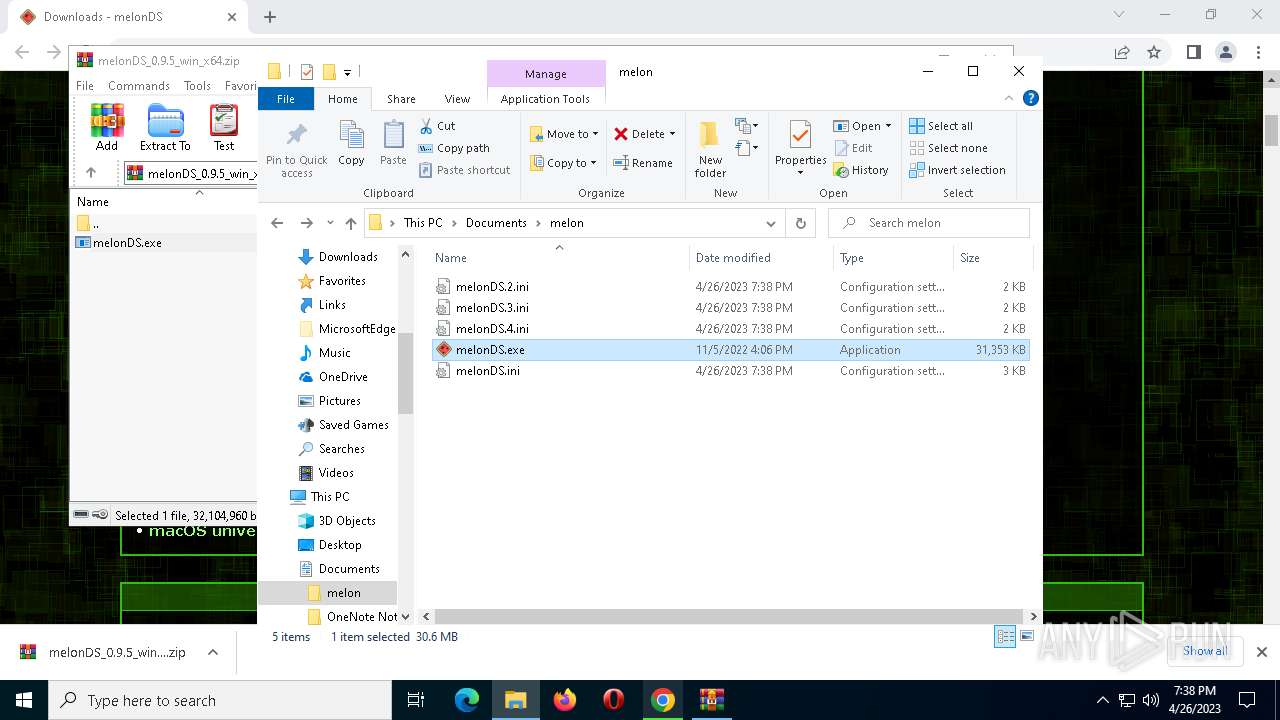
Task: Click the Pin to Quick access icon
Action: [x=296, y=150]
